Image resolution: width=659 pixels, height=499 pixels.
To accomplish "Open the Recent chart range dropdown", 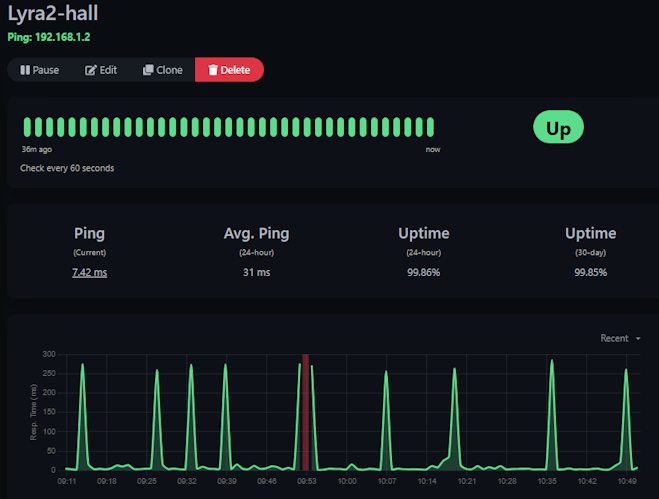I will click(620, 338).
